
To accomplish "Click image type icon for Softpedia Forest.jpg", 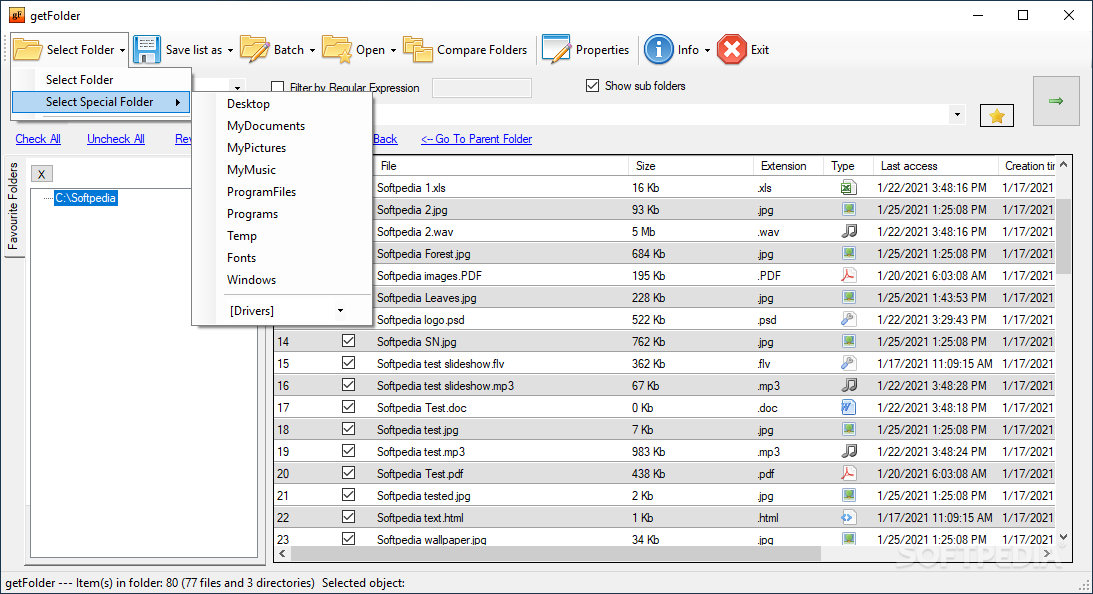I will tap(848, 253).
